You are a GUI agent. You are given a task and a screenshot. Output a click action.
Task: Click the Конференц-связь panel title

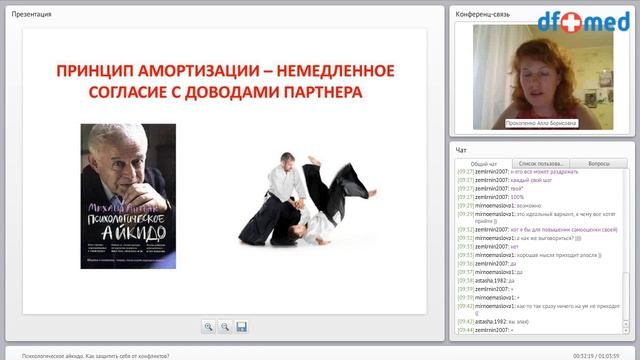pyautogui.click(x=482, y=14)
